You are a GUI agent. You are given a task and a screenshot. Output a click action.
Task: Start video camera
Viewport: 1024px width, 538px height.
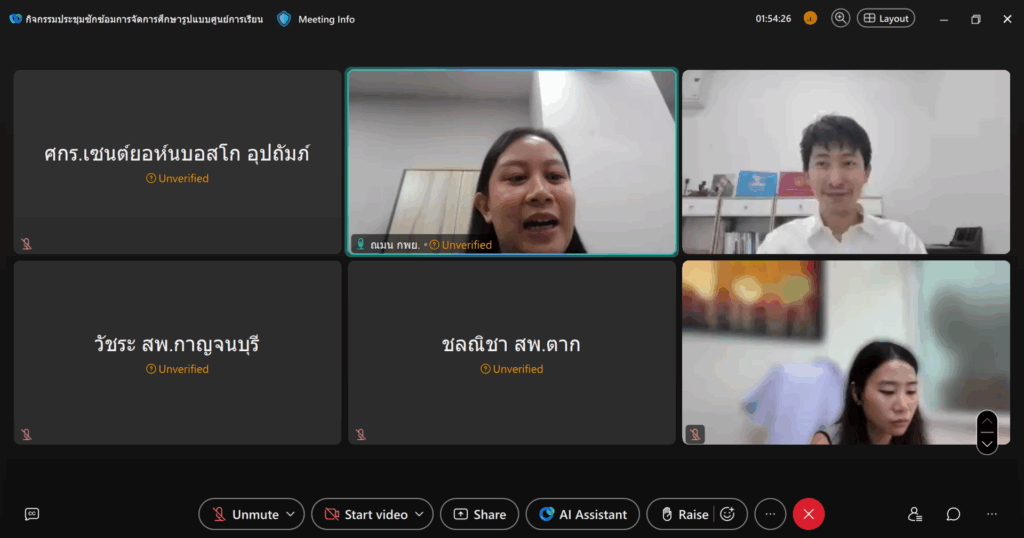(x=365, y=514)
